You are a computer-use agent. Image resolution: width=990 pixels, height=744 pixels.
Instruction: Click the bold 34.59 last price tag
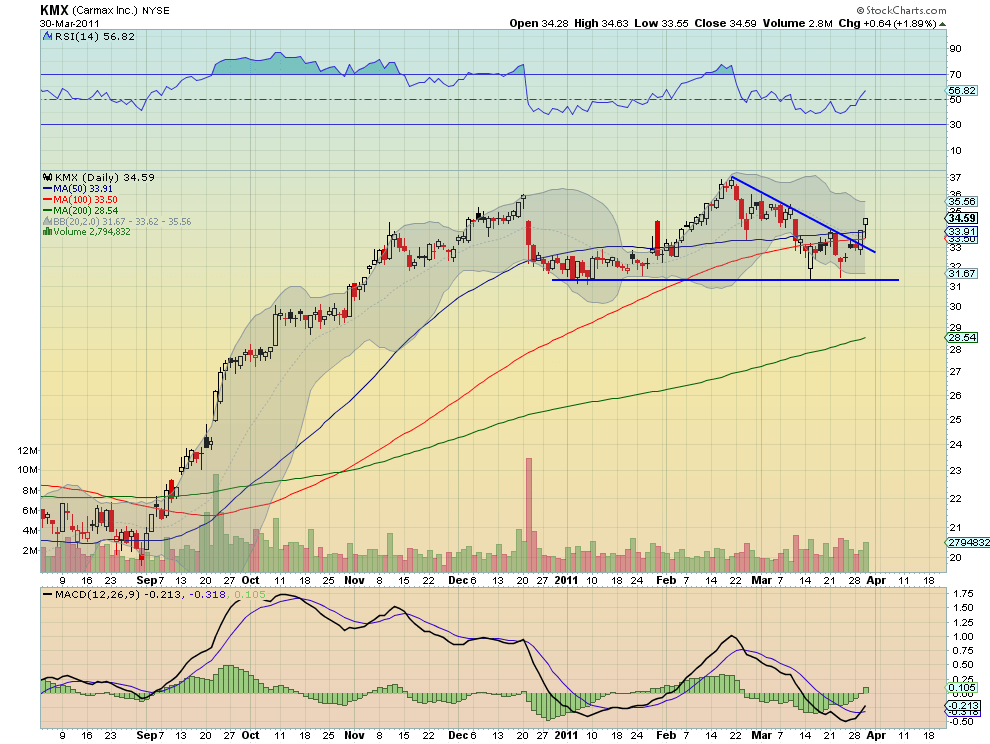[x=962, y=219]
